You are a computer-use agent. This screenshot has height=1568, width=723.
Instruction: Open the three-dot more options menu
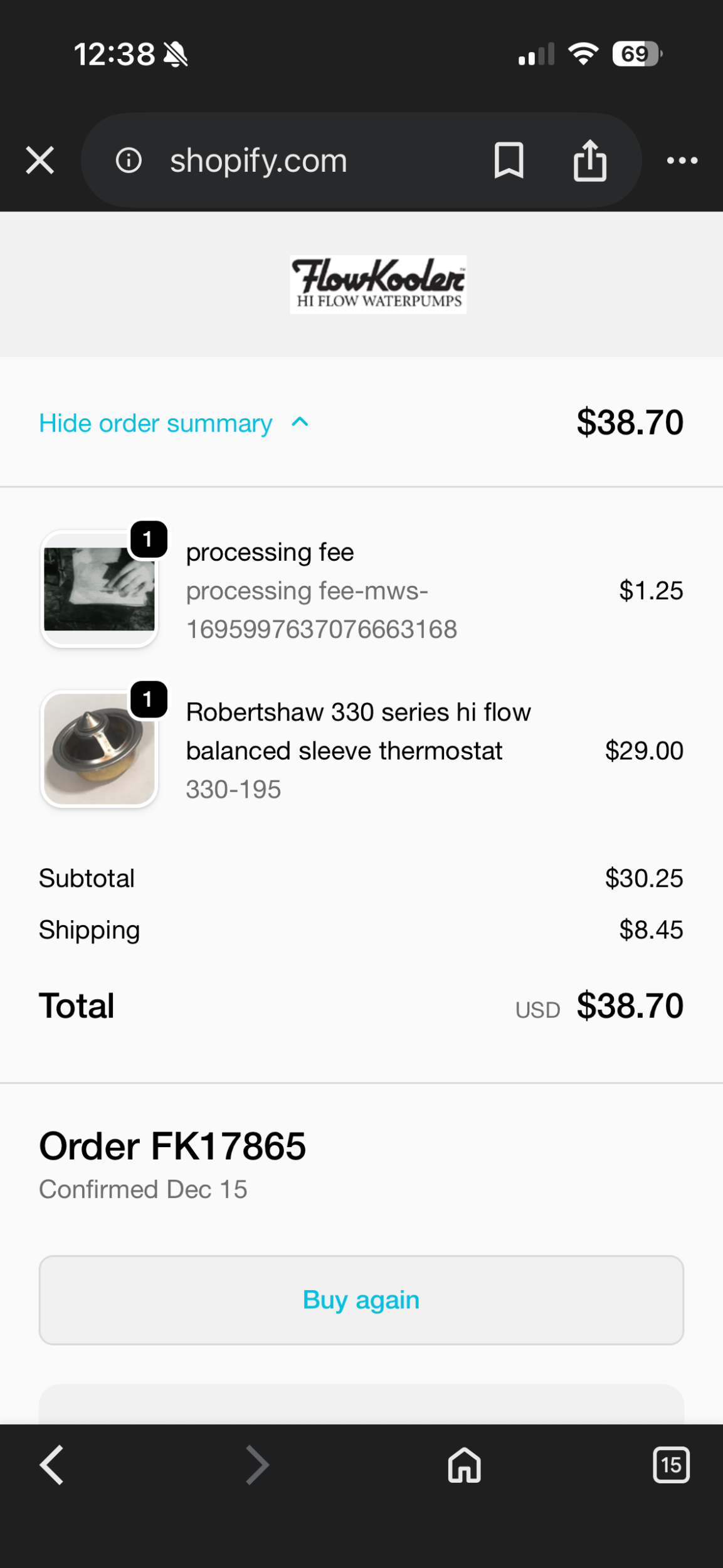point(682,161)
